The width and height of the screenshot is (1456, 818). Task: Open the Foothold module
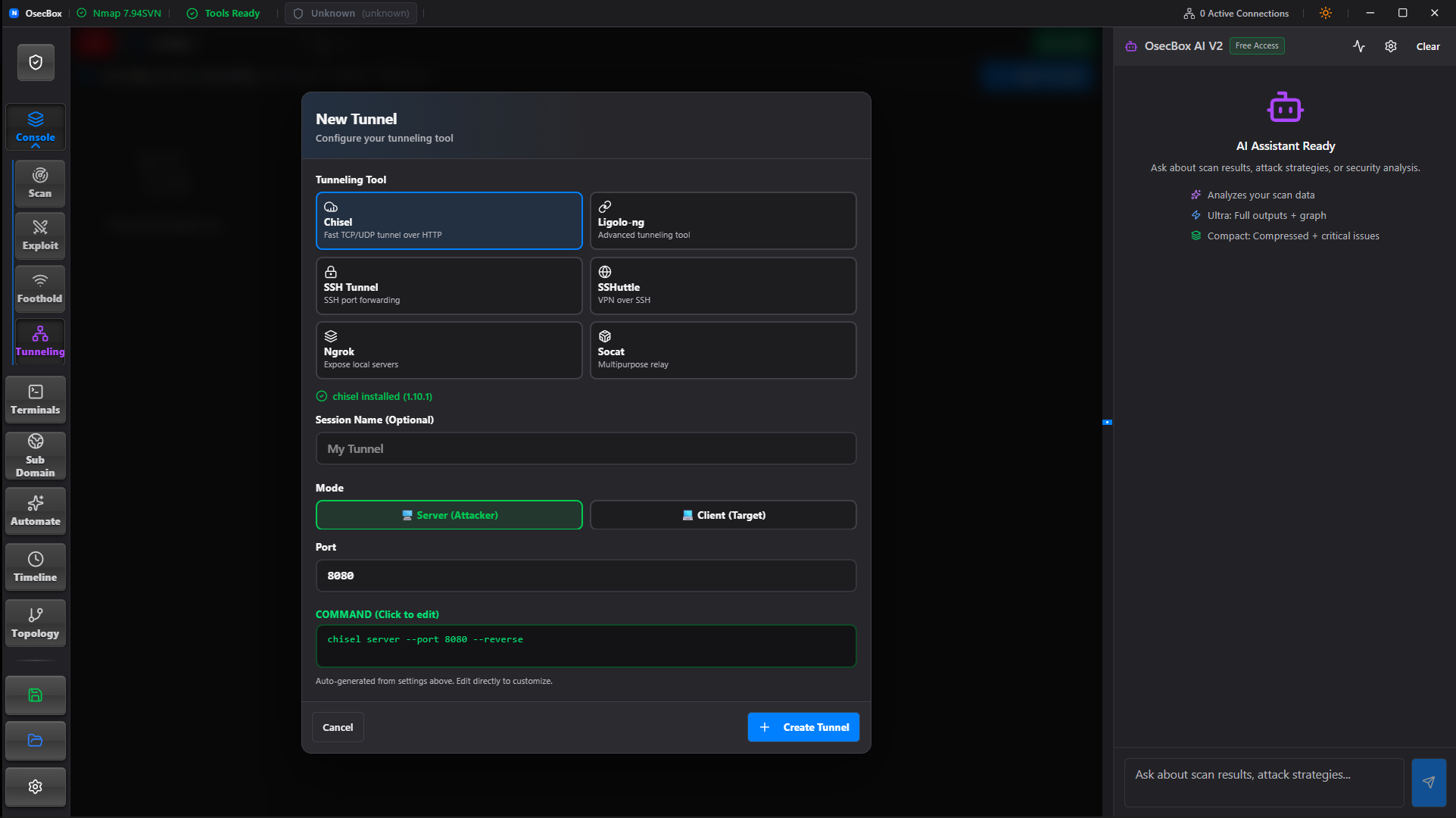coord(40,289)
